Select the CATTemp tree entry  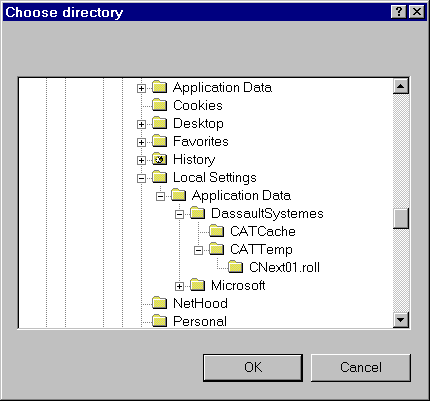click(261, 249)
